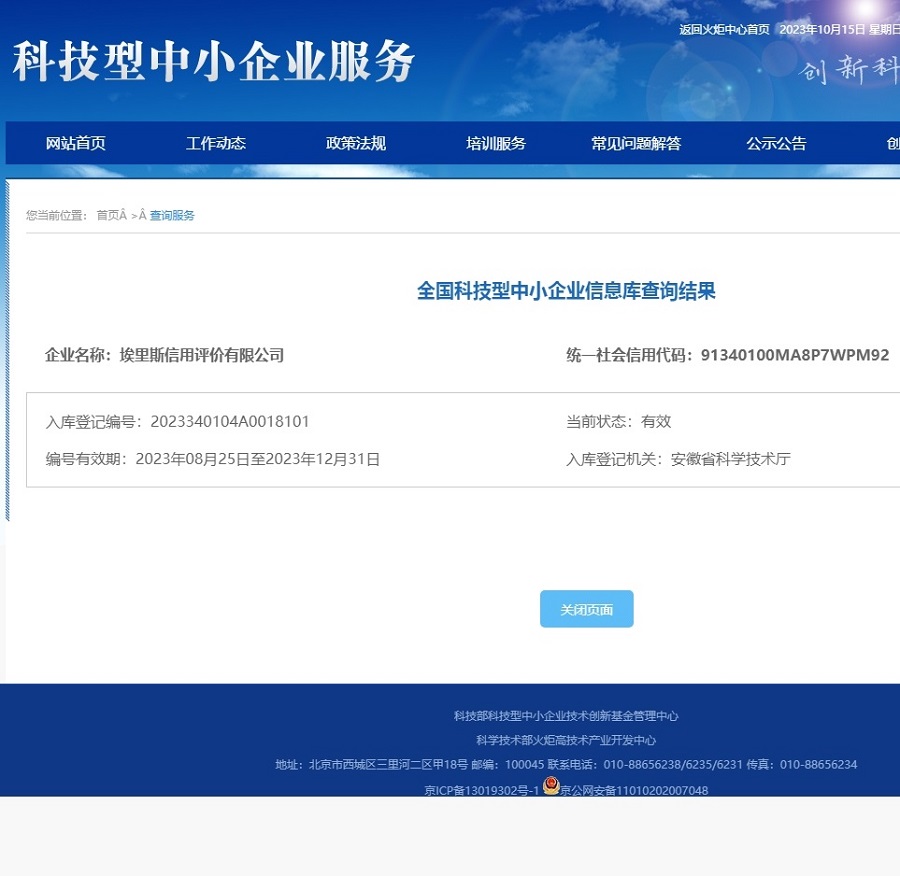Open the 常见问题解答 navigation menu item

635,143
